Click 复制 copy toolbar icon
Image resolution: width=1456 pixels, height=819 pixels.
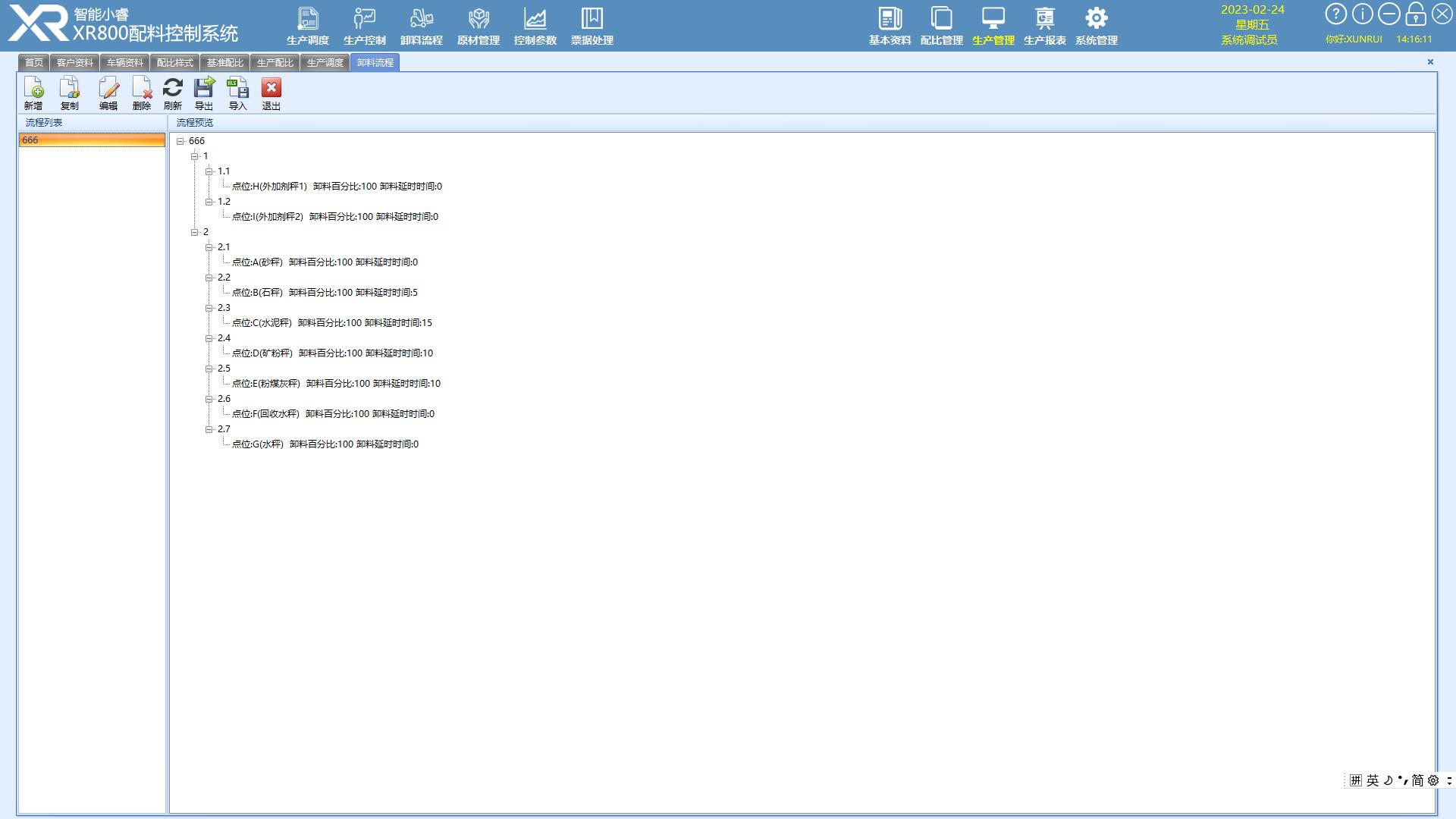69,94
